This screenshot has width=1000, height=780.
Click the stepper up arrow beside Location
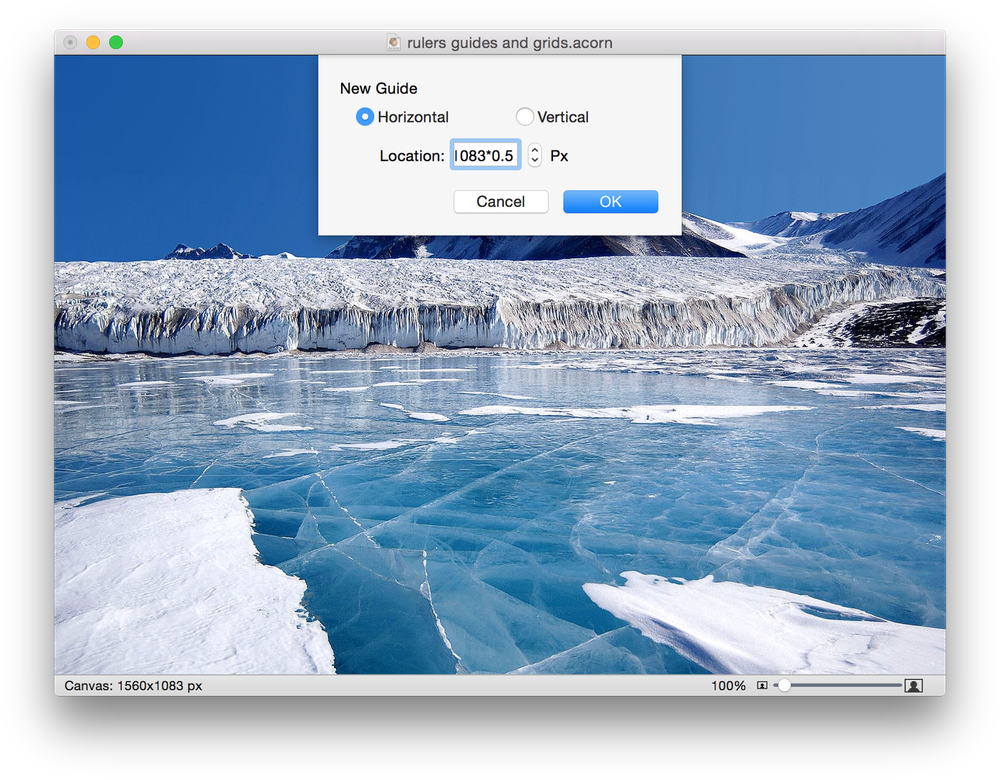[x=534, y=150]
